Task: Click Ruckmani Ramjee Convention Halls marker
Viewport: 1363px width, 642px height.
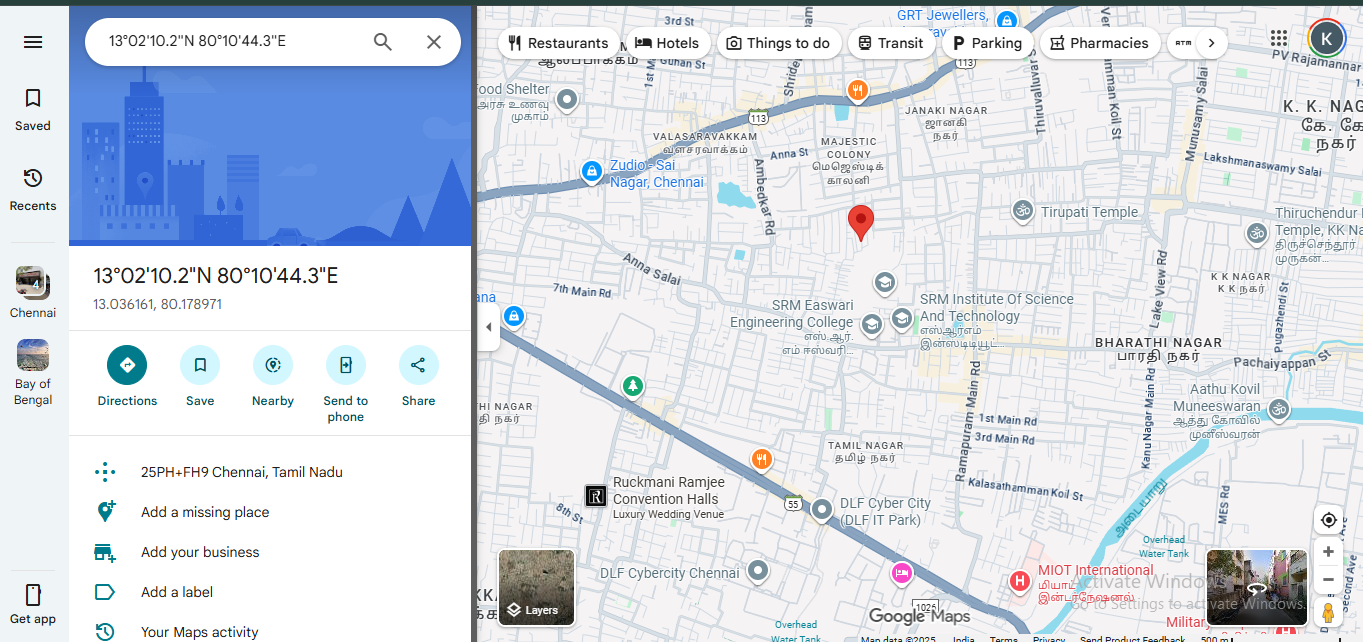Action: (596, 496)
